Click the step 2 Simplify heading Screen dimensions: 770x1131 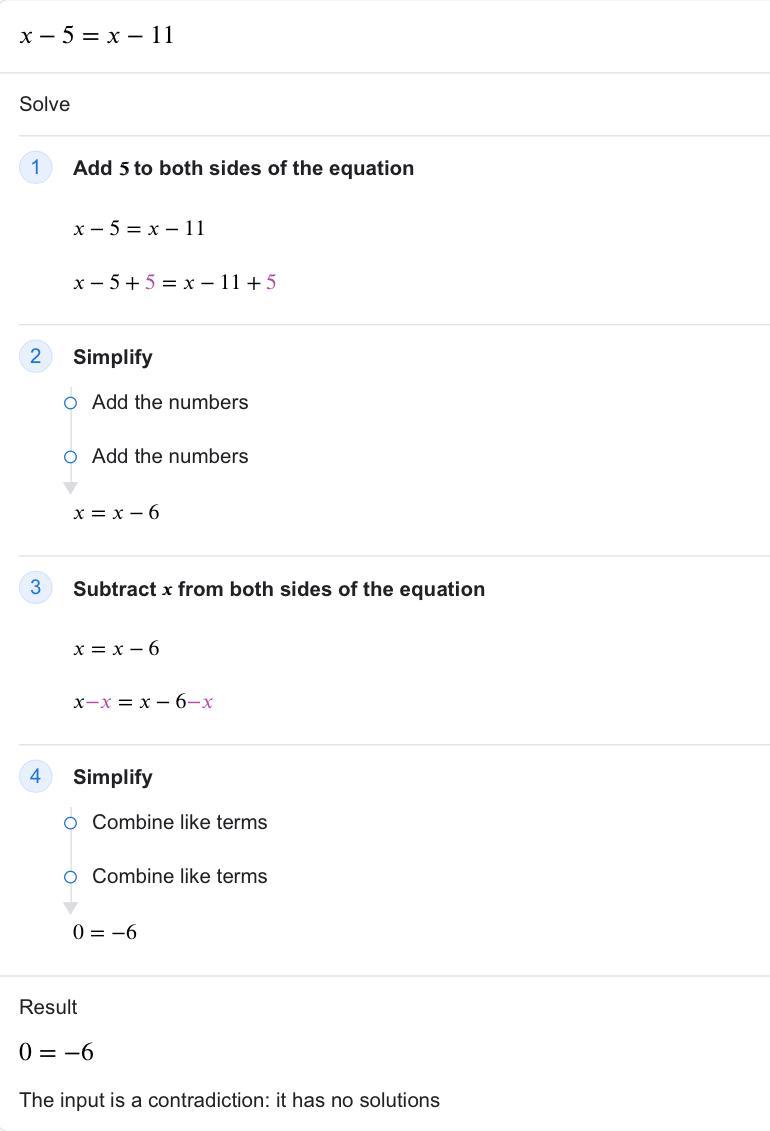(x=112, y=357)
